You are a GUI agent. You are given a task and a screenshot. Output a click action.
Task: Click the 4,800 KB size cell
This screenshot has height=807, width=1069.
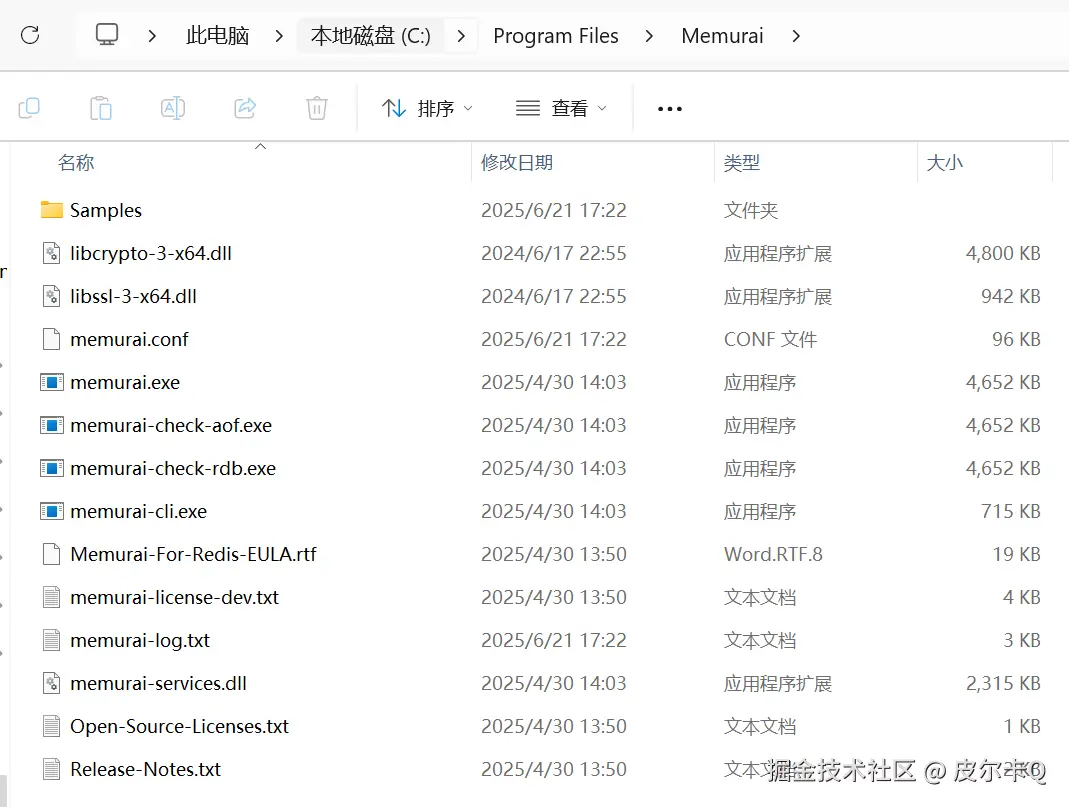(1003, 254)
